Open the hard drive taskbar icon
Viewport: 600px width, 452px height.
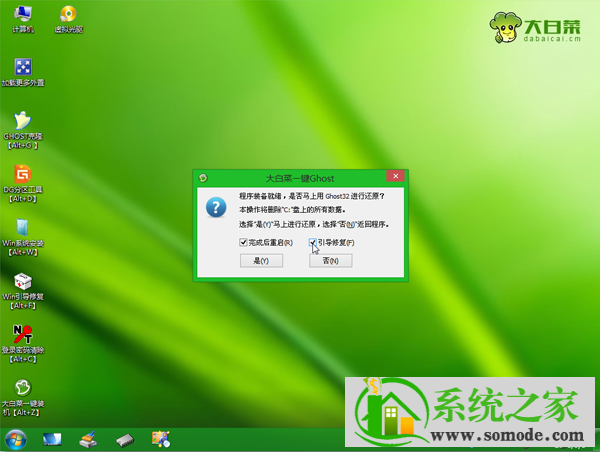click(125, 440)
